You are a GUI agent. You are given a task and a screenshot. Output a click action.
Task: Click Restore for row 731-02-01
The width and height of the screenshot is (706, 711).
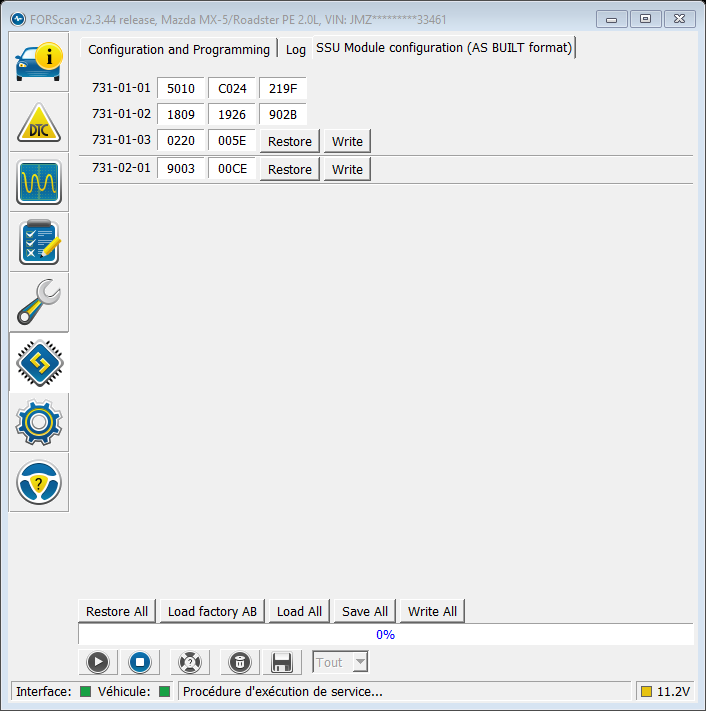(290, 169)
